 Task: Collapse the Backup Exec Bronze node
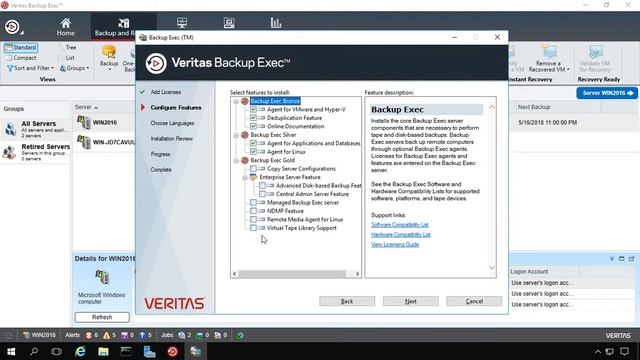(x=236, y=101)
